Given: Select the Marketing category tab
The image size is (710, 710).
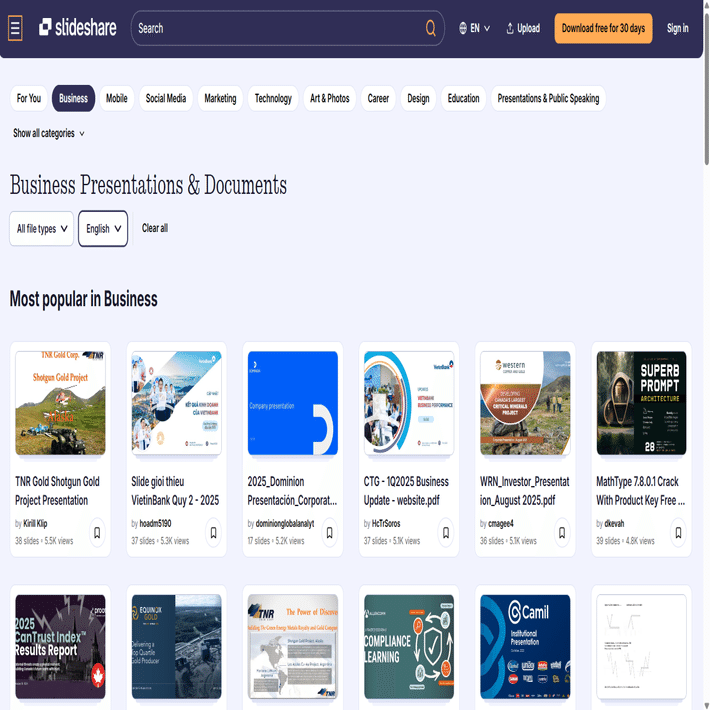Looking at the screenshot, I should (x=220, y=98).
